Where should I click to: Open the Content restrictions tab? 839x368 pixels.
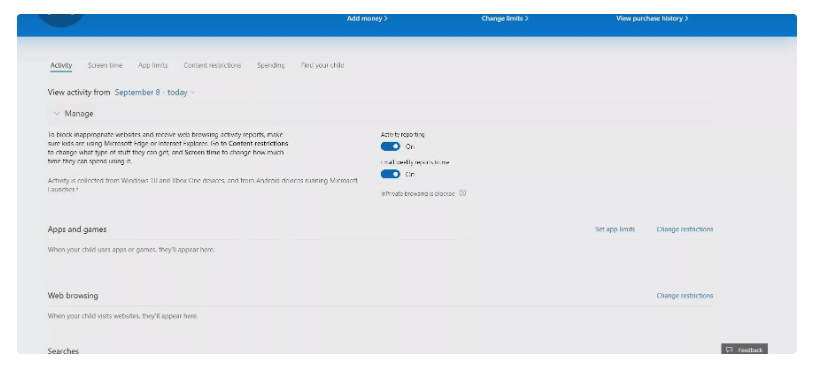click(212, 65)
